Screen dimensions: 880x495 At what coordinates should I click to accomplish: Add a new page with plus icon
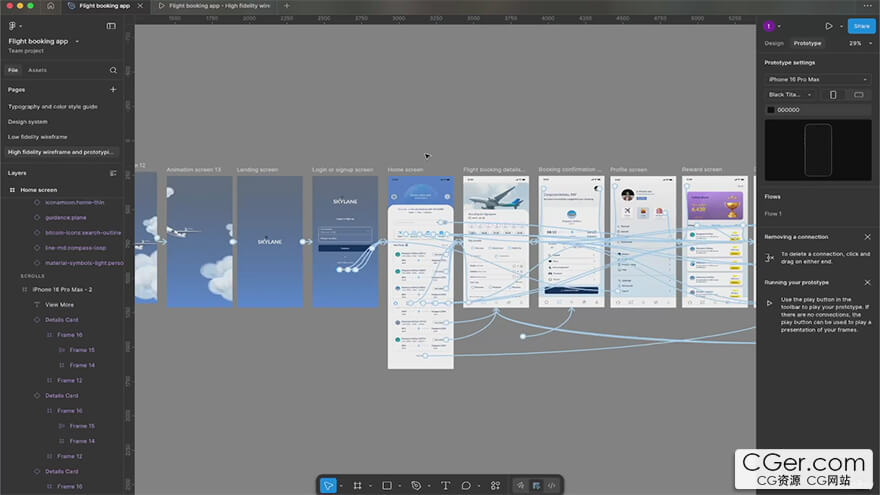click(x=113, y=89)
